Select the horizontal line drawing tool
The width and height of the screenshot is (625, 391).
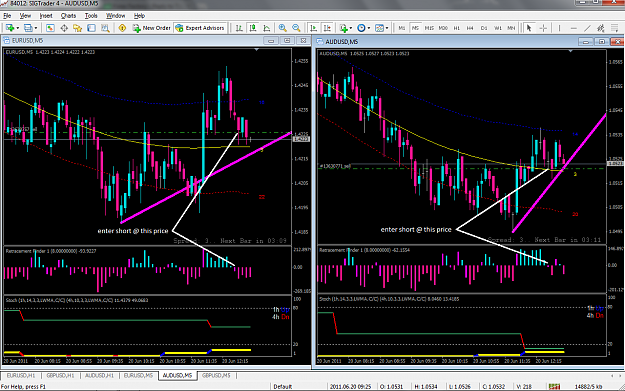574,28
